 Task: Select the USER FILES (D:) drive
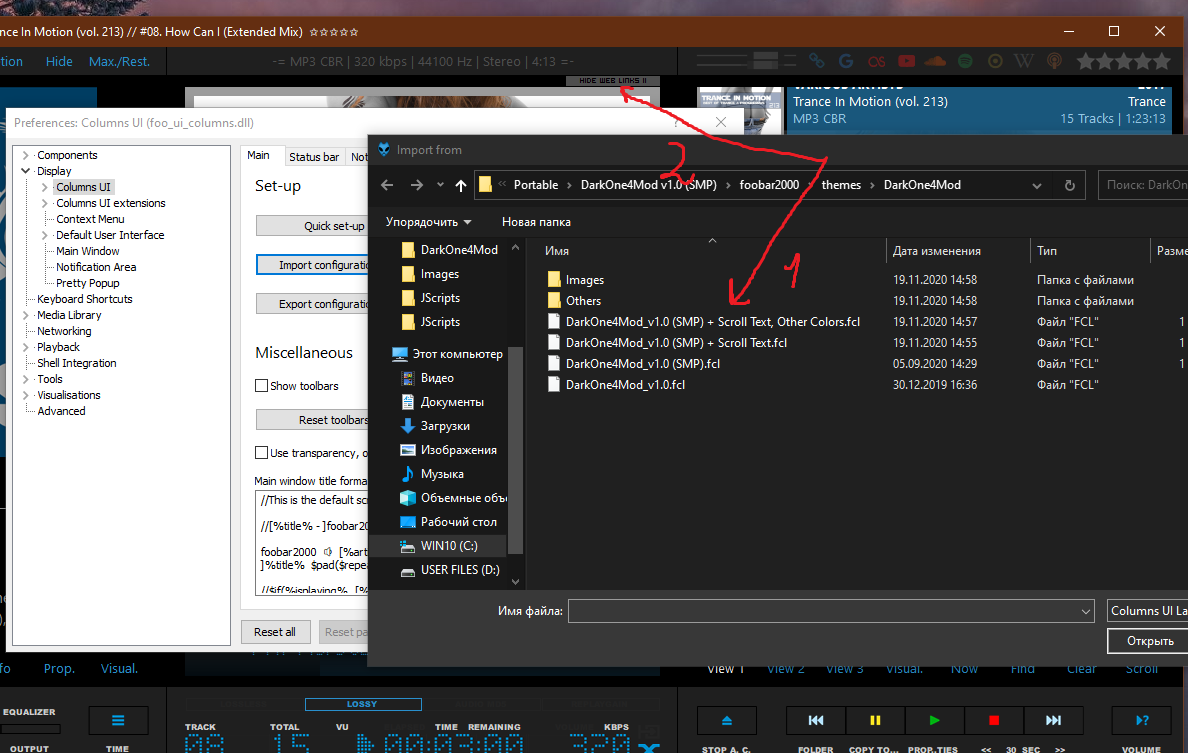point(460,570)
